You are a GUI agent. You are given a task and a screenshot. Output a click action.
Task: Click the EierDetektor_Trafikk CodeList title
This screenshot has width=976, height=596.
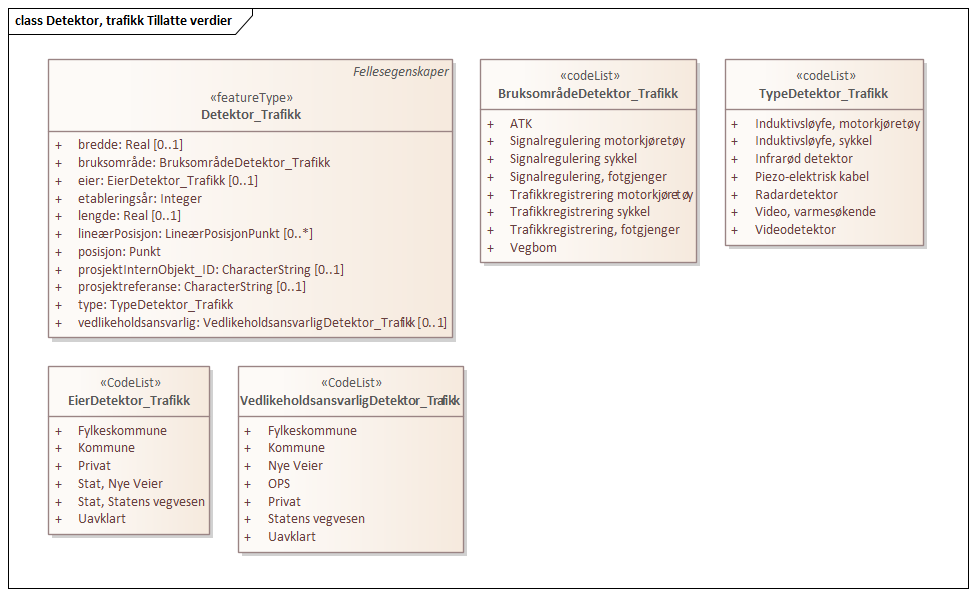(130, 401)
